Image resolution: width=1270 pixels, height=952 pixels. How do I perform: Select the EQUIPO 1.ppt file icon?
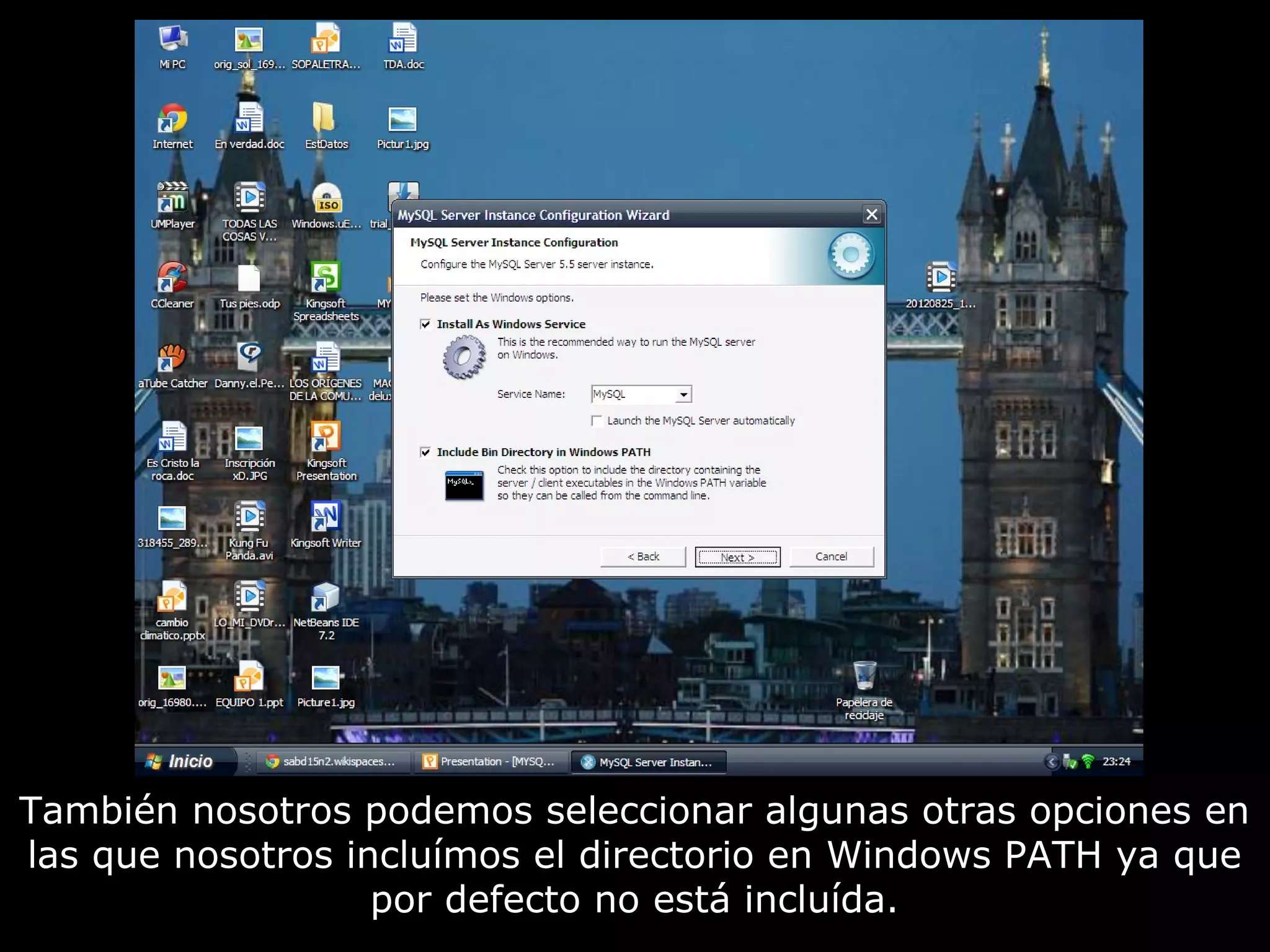pyautogui.click(x=249, y=685)
